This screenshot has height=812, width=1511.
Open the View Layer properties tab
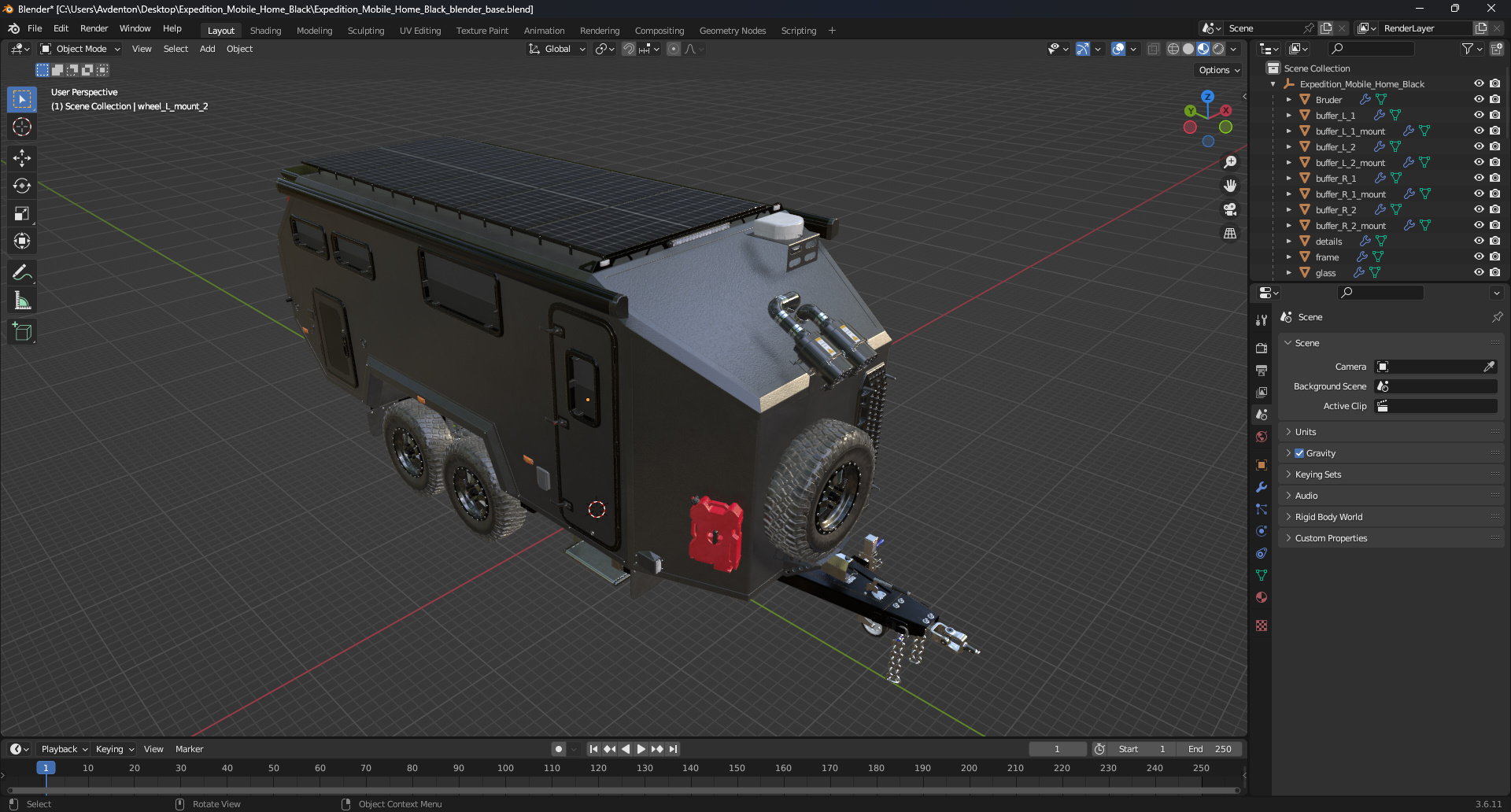[1262, 392]
